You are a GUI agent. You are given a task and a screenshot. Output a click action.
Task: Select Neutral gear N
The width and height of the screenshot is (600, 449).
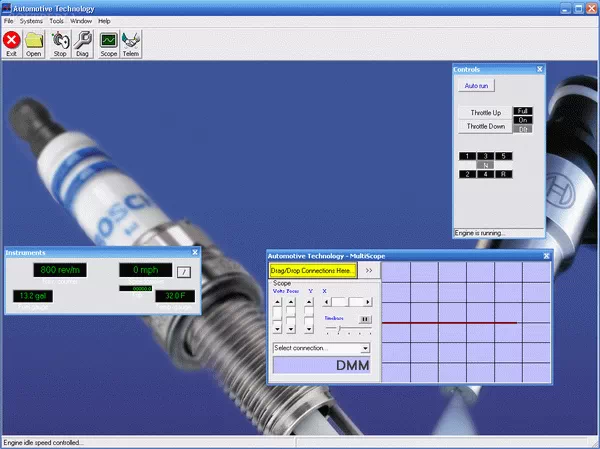click(x=486, y=165)
